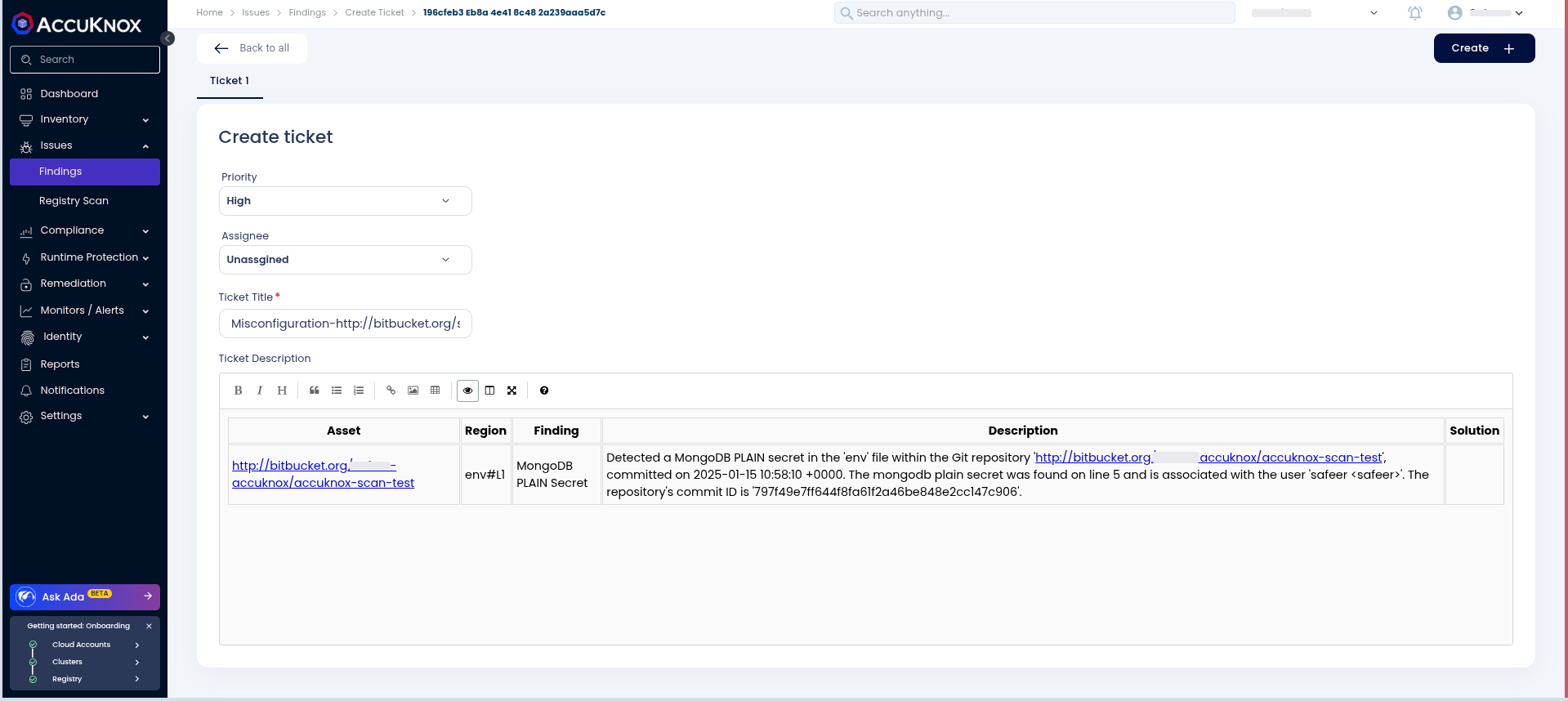The height and width of the screenshot is (701, 1568).
Task: Open Ask Ada BETA assistant
Action: click(85, 596)
